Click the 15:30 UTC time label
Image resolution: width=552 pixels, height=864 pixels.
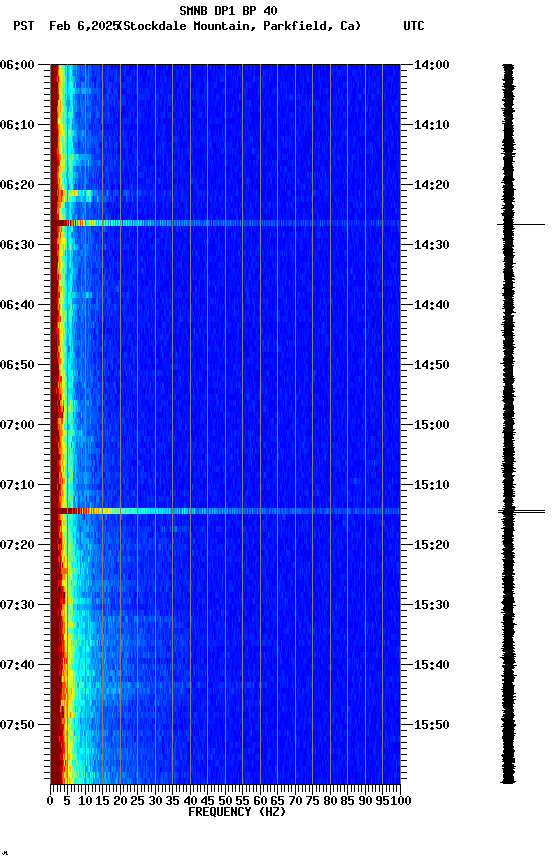[432, 605]
